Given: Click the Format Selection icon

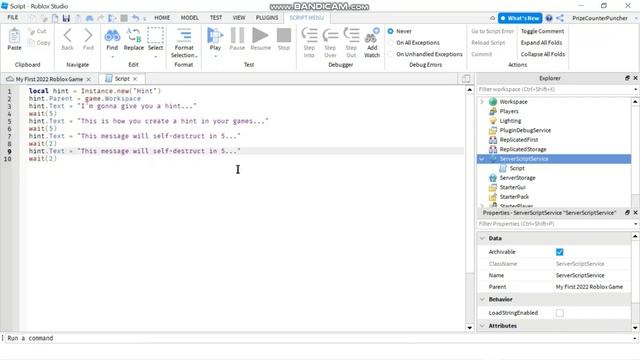Looking at the screenshot, I should (184, 36).
